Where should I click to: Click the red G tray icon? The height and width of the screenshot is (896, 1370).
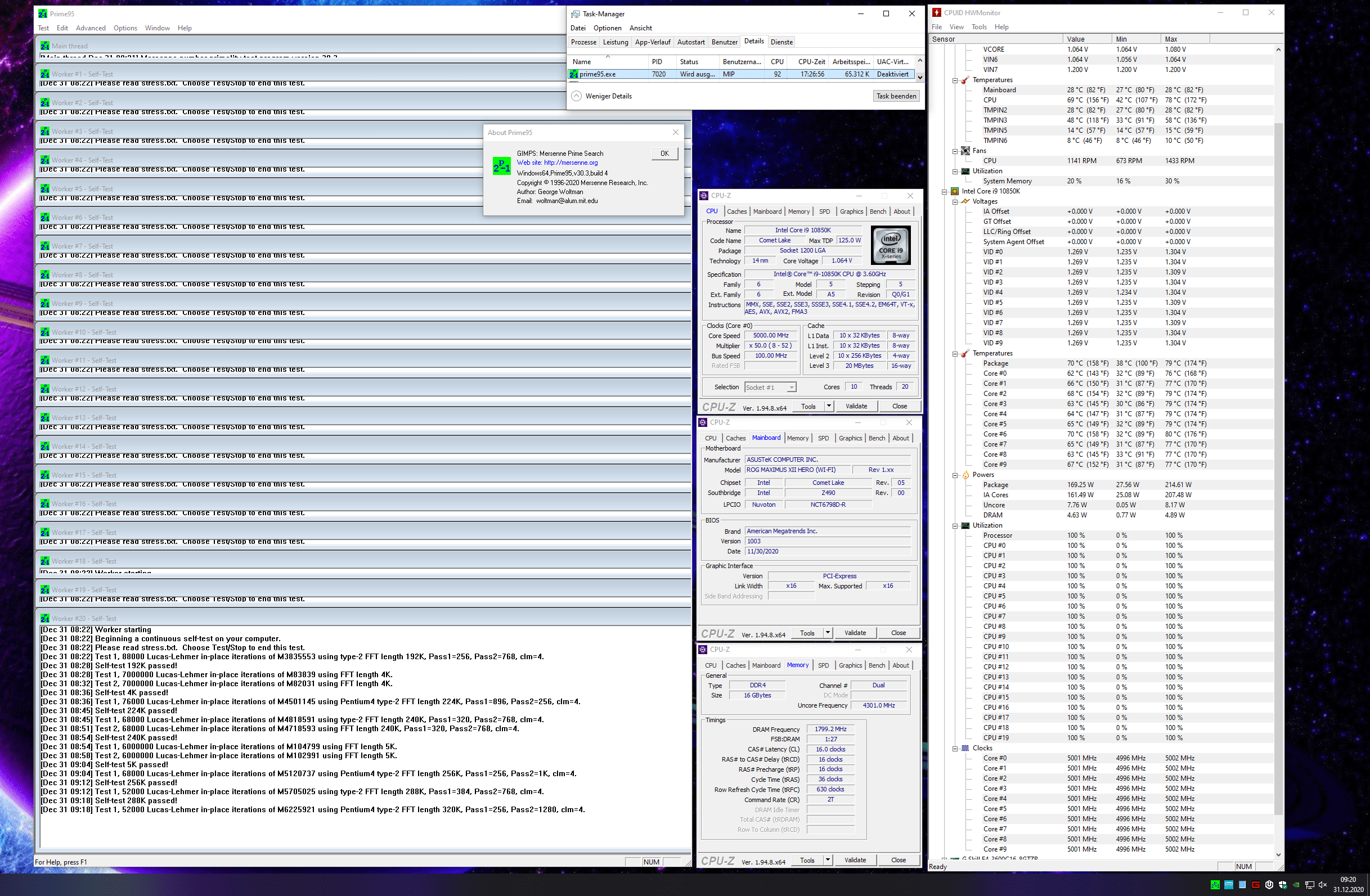pos(1255,885)
